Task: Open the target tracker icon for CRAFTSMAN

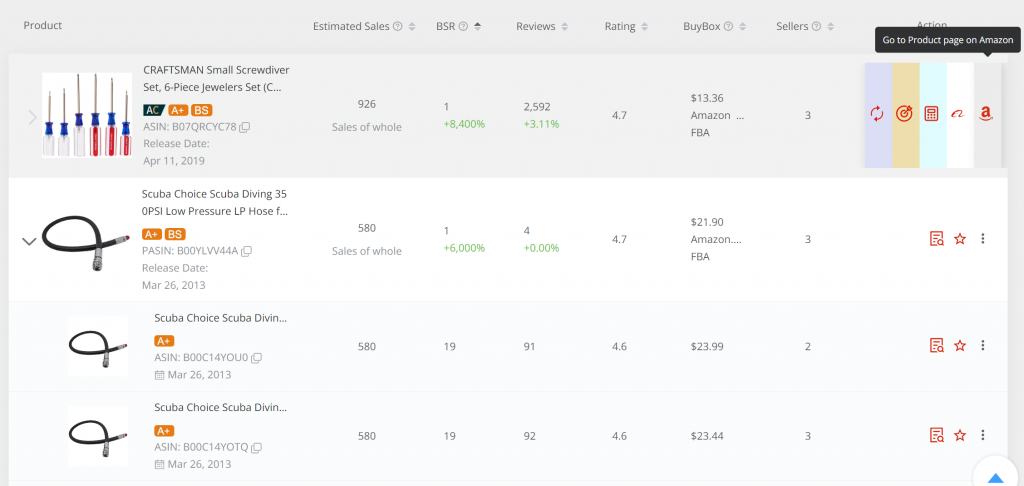Action: (904, 114)
